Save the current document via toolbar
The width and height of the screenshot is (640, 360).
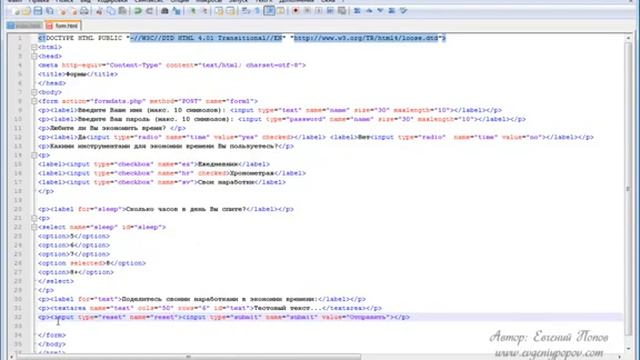[x=38, y=11]
